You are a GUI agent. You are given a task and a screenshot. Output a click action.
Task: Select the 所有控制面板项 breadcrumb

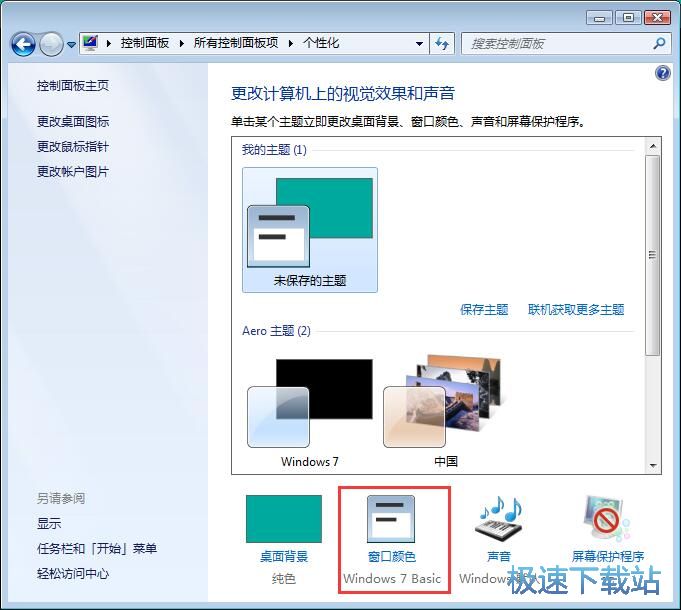point(236,43)
